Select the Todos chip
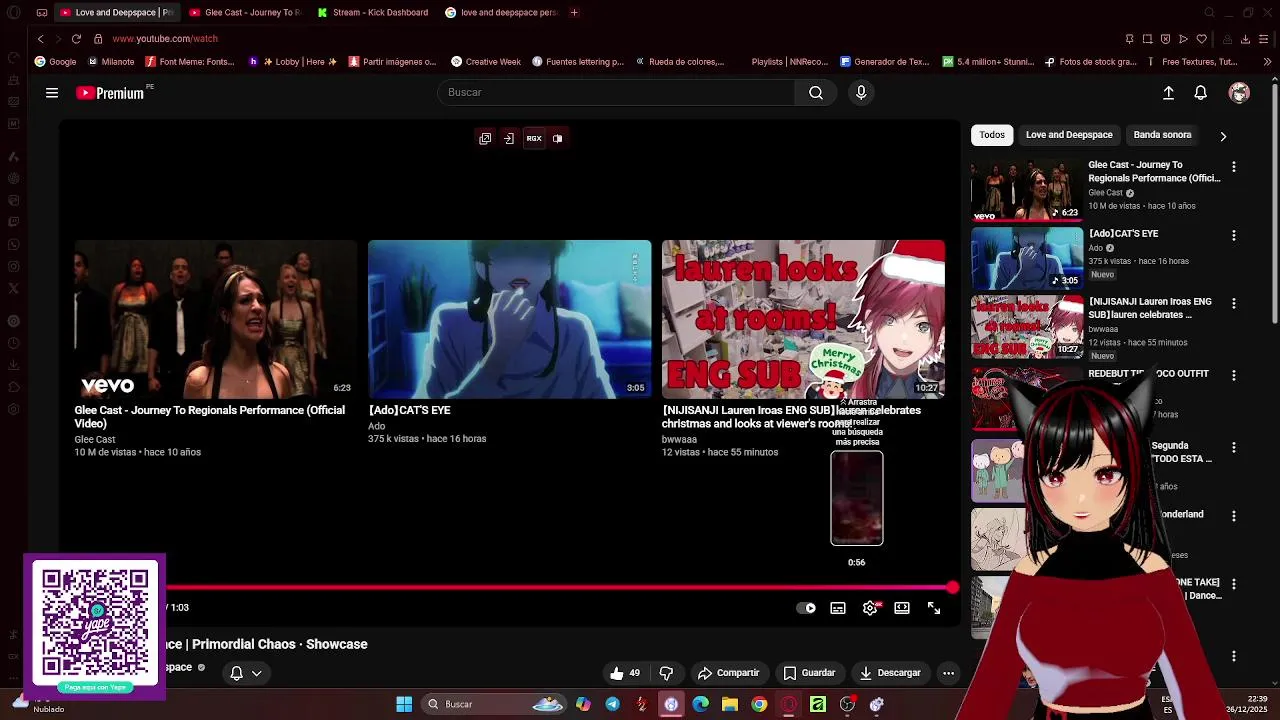Screen dimensions: 1280x720 tap(992, 135)
